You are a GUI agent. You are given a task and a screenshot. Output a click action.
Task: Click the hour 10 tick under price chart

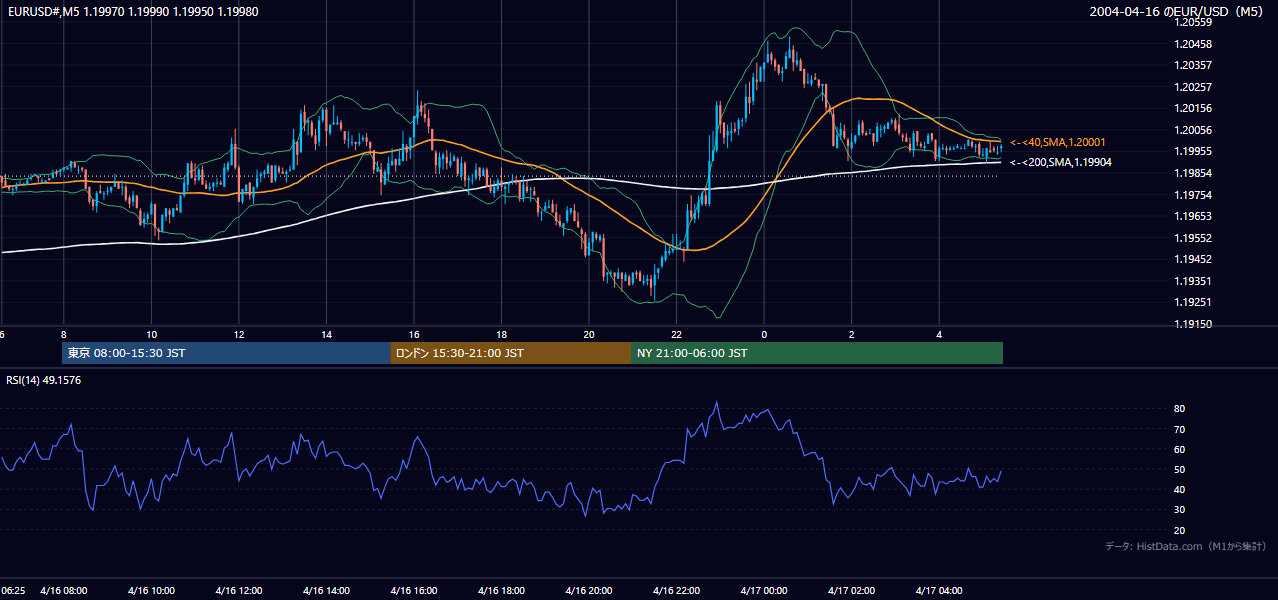pos(151,334)
